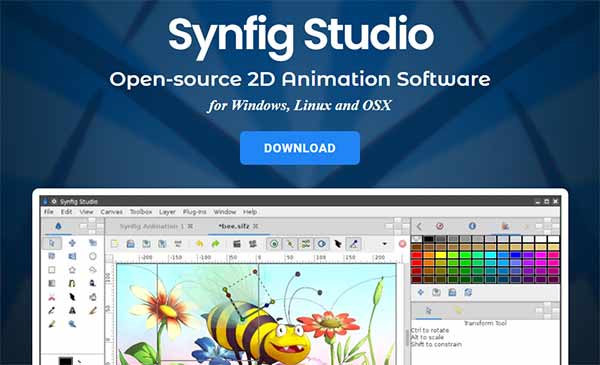
Task: Click the red stop icon near the canvas
Action: coord(402,244)
